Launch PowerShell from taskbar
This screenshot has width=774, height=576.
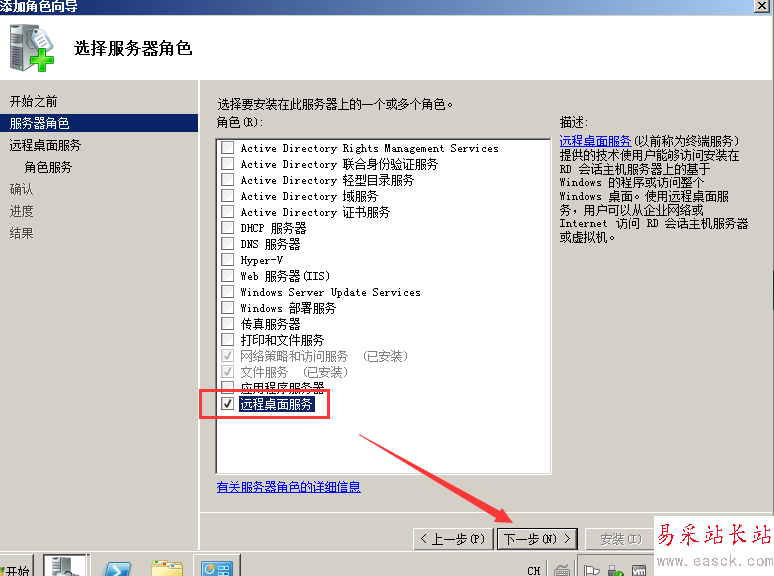(x=117, y=568)
